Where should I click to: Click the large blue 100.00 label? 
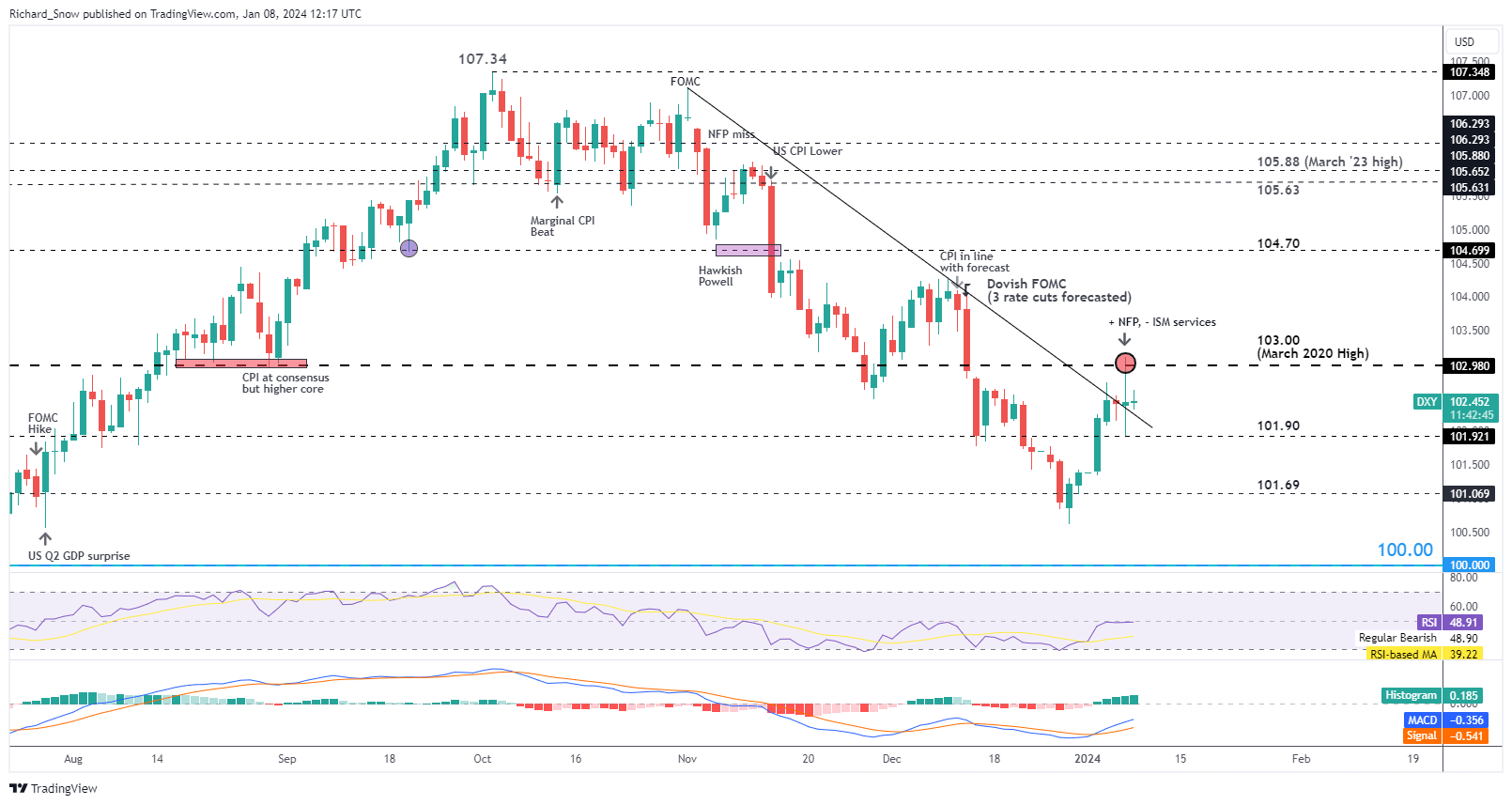[x=1405, y=550]
